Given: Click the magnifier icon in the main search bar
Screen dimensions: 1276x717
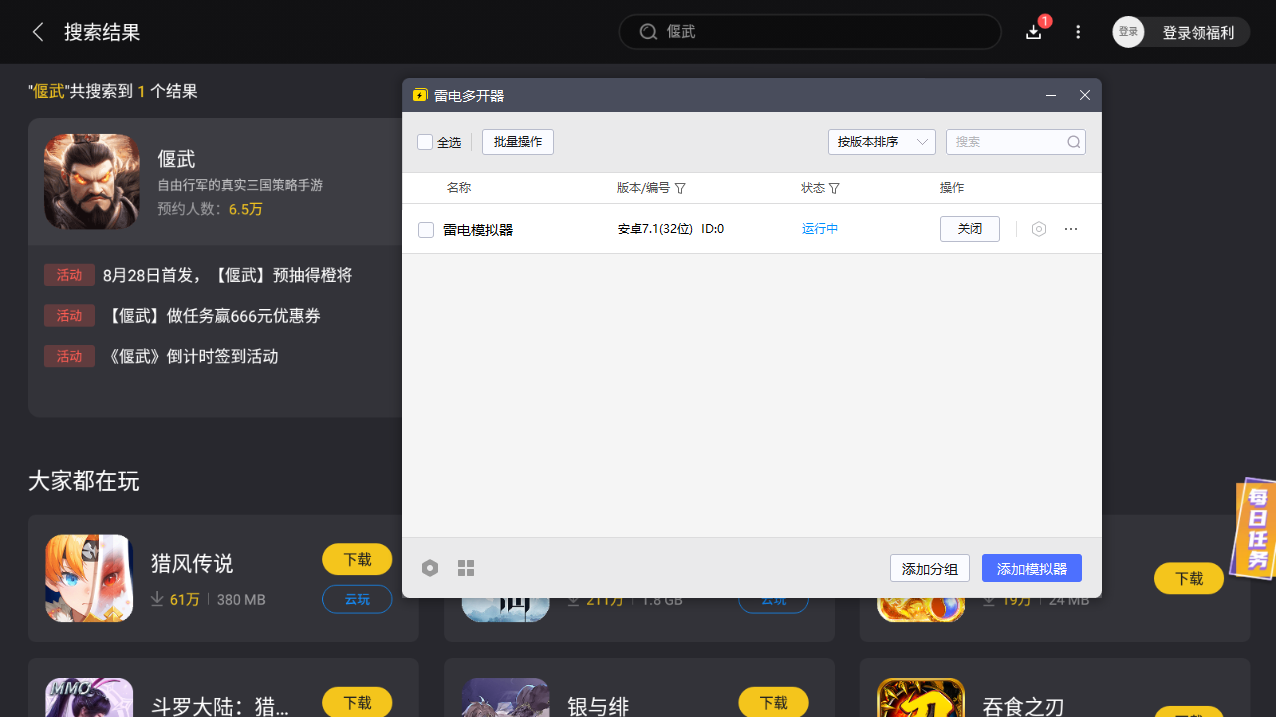Looking at the screenshot, I should click(647, 31).
